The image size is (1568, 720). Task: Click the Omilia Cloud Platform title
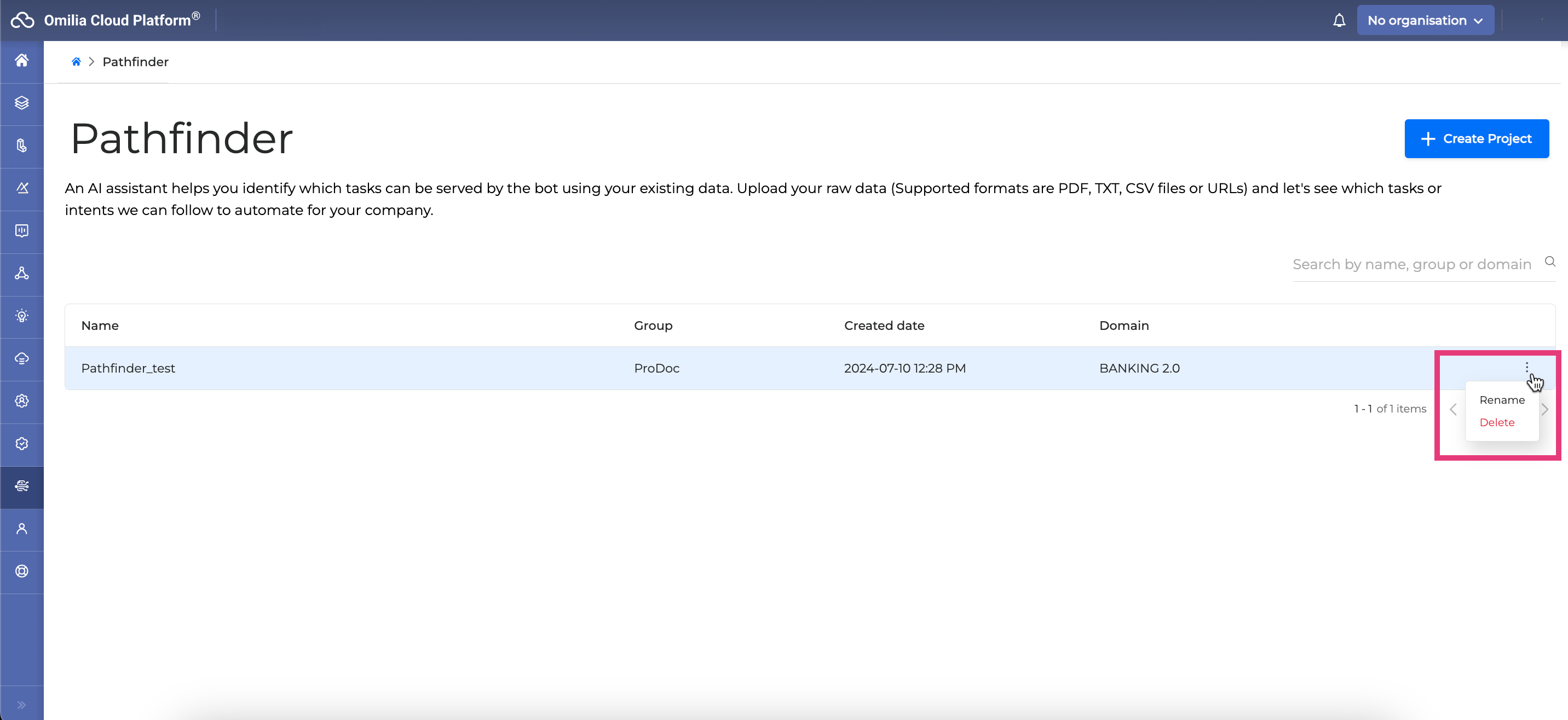coord(122,20)
